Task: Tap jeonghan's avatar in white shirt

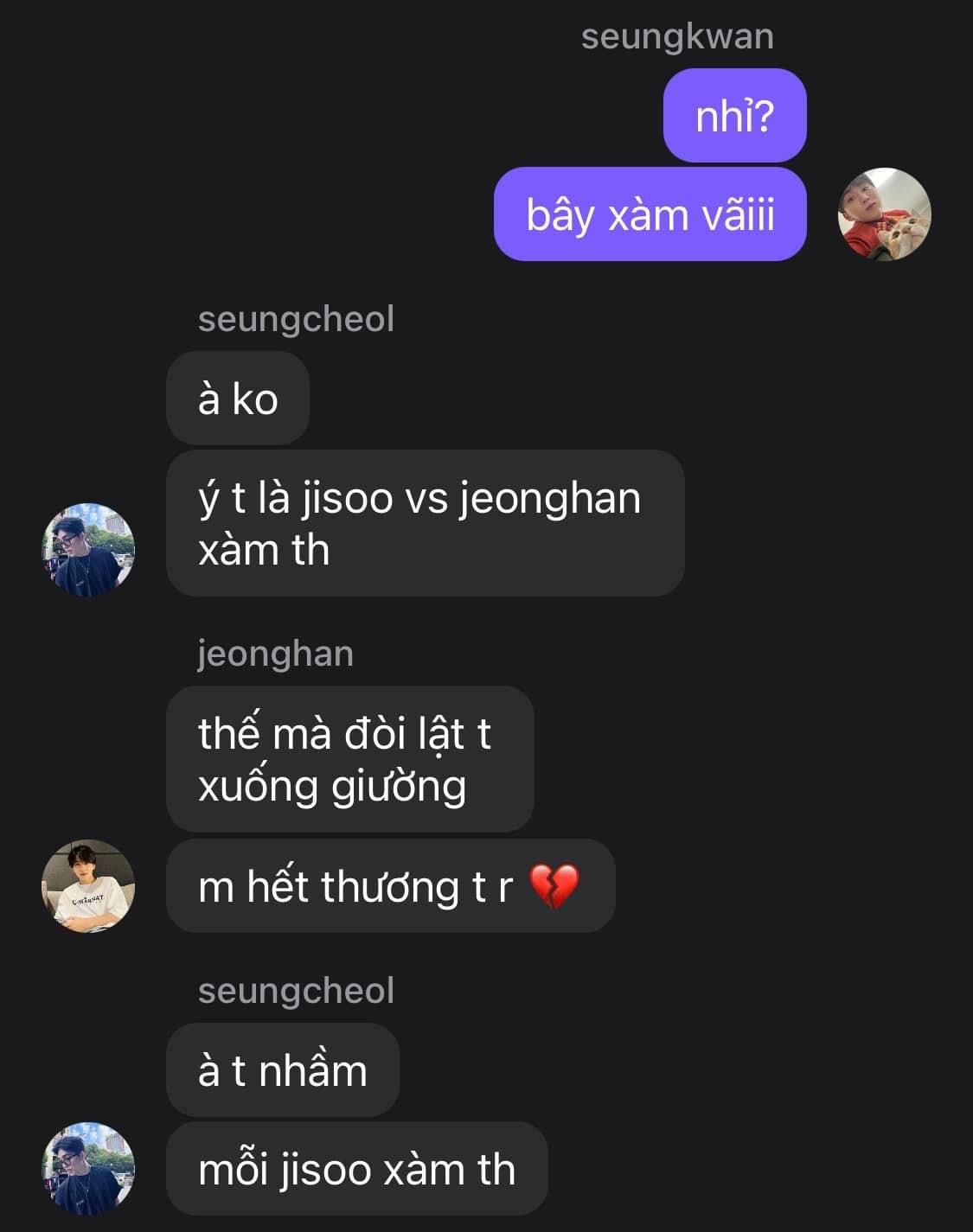Action: [x=88, y=885]
